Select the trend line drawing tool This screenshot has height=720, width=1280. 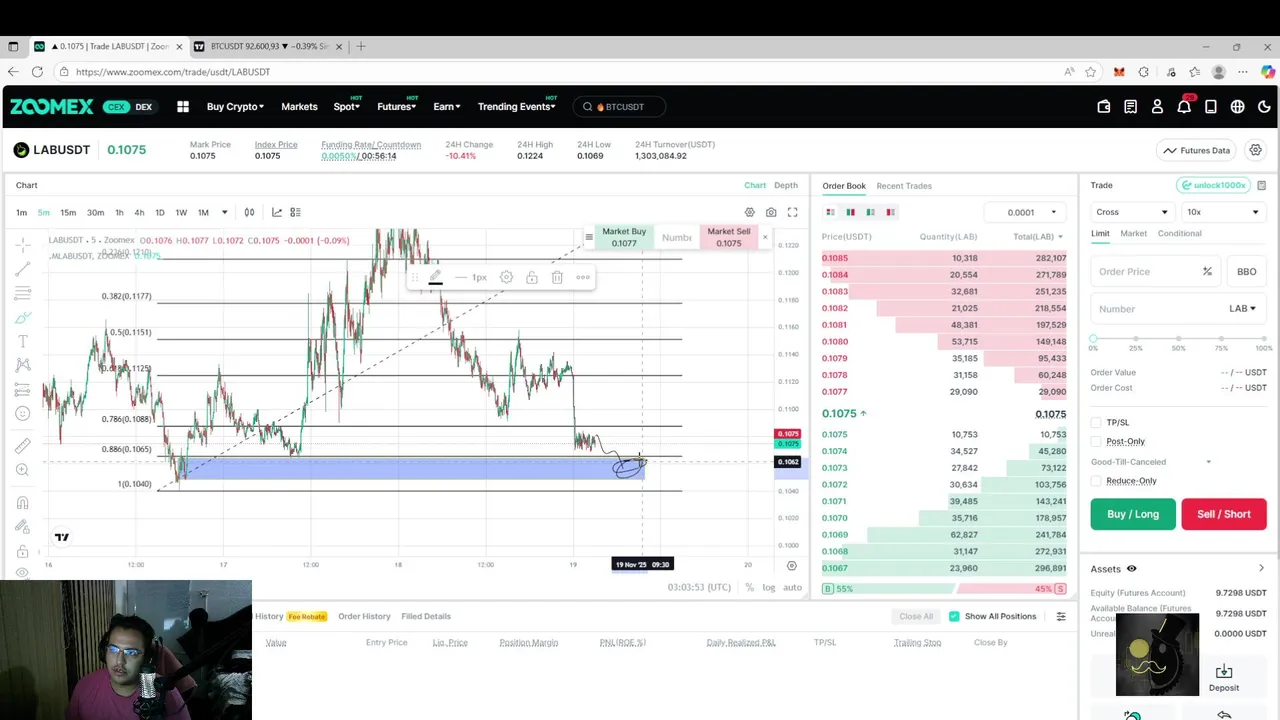pos(23,270)
